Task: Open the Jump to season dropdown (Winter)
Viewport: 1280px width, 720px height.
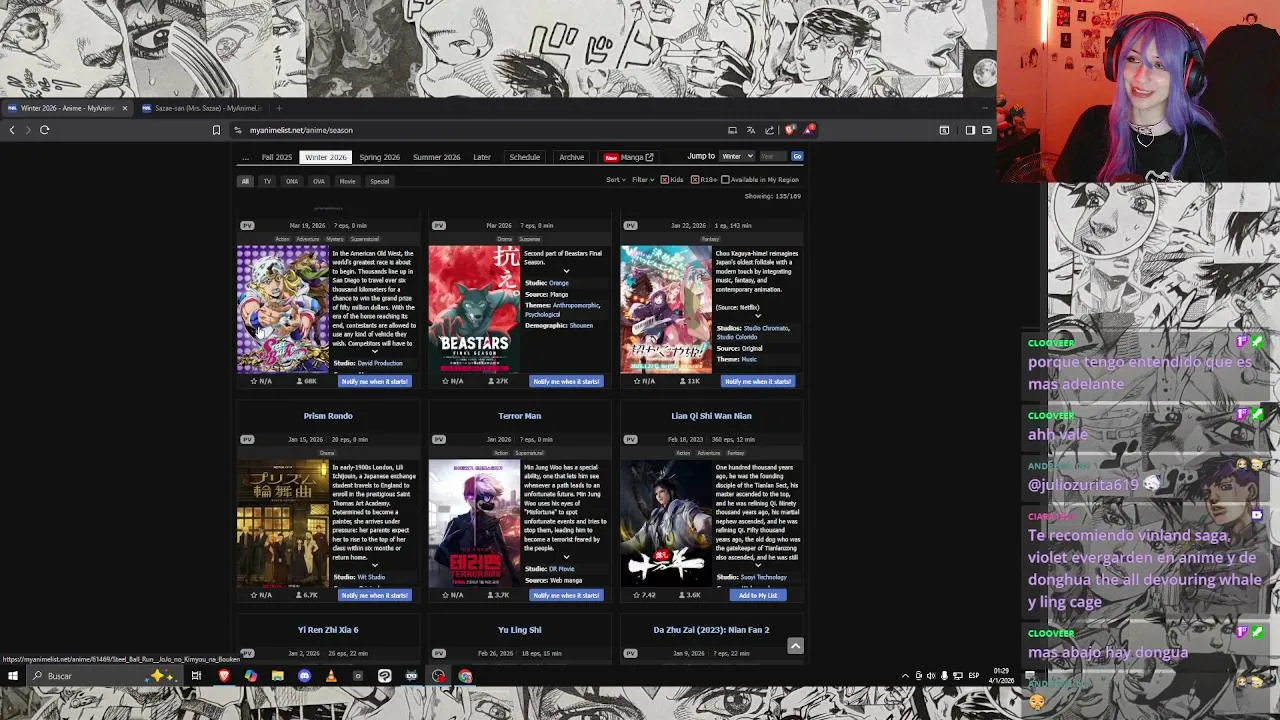Action: 737,156
